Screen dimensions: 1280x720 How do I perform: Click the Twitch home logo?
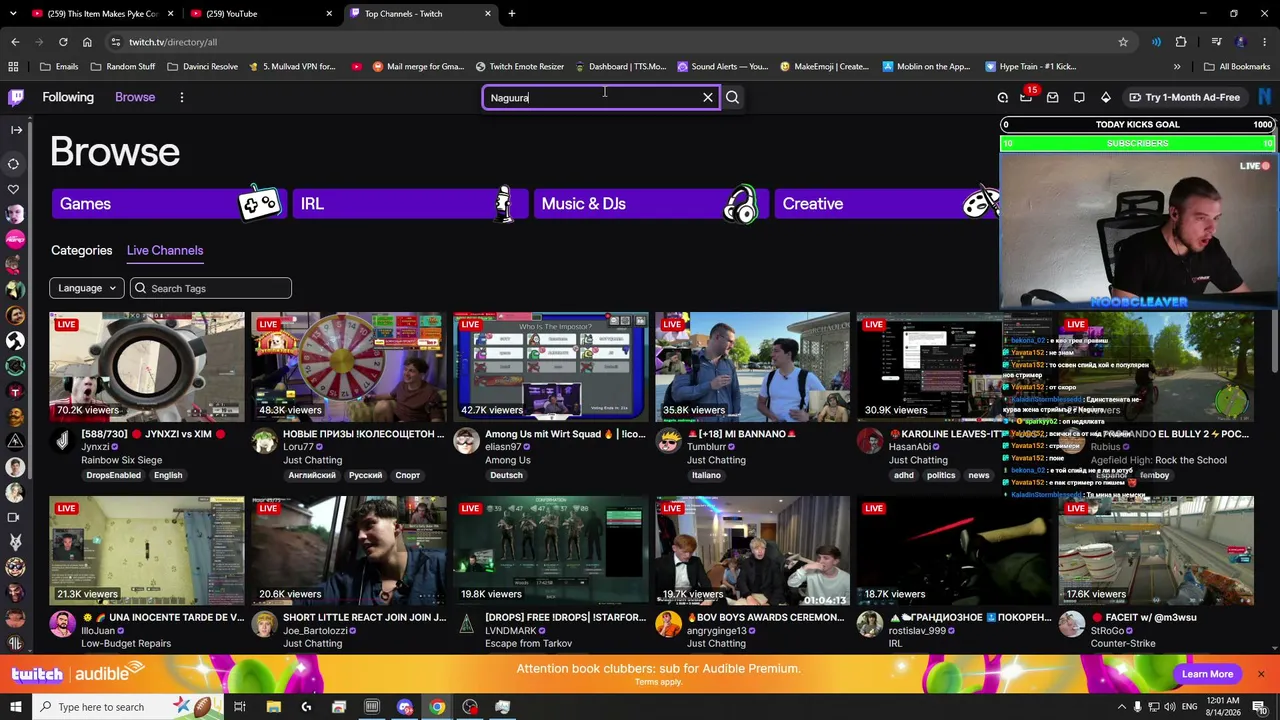[16, 97]
